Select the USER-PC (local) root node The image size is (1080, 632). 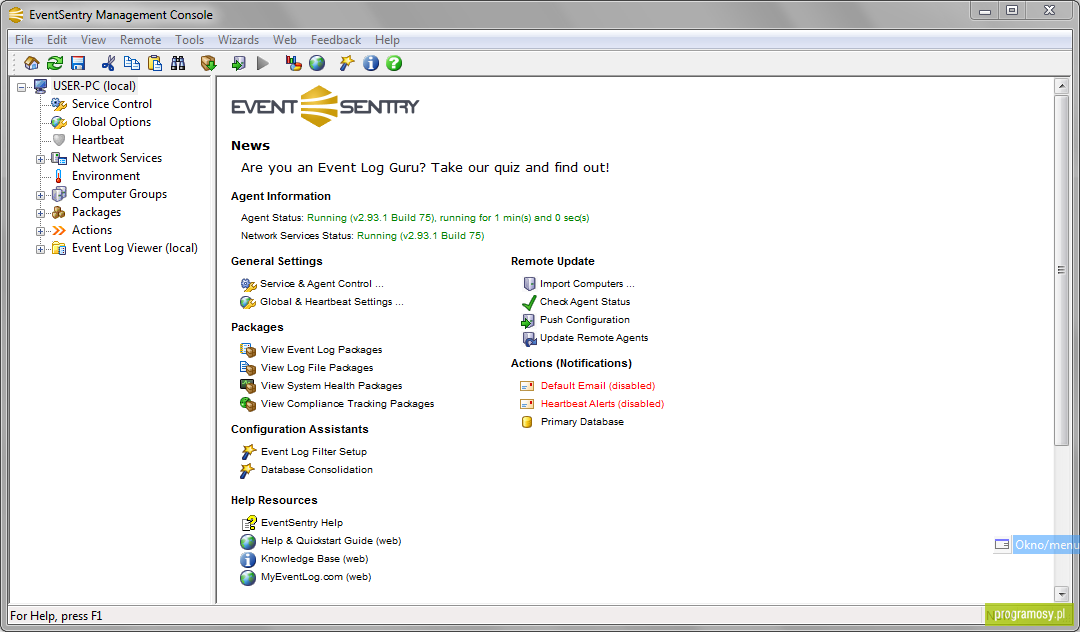[x=94, y=86]
